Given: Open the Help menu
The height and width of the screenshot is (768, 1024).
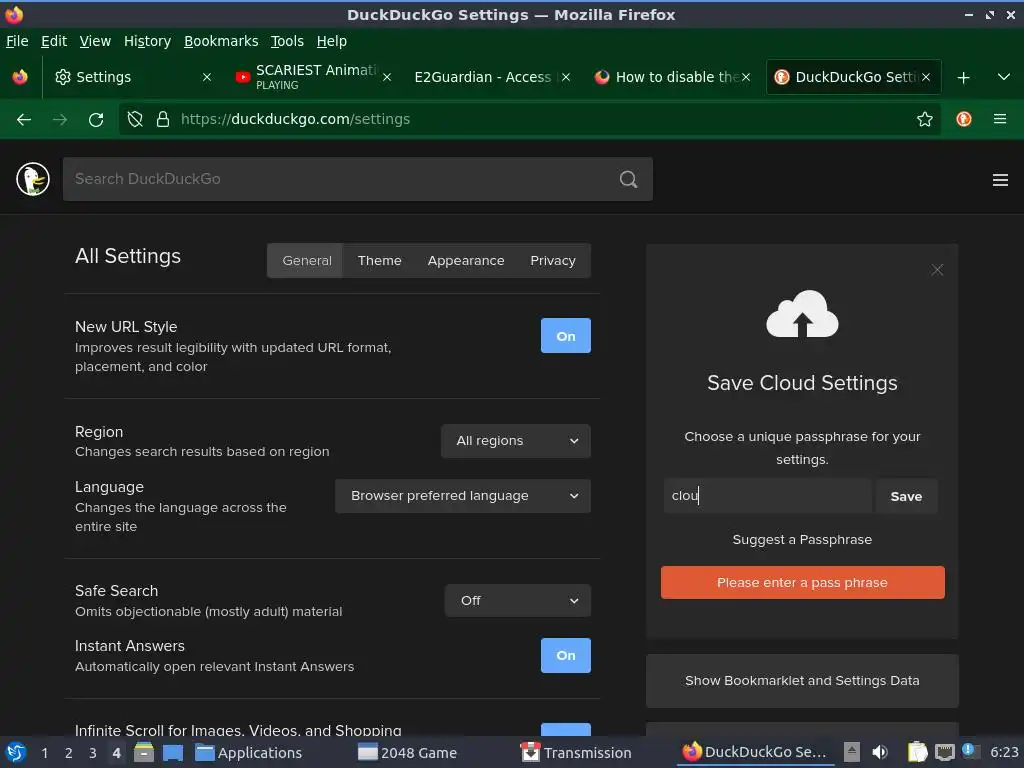Looking at the screenshot, I should 331,41.
